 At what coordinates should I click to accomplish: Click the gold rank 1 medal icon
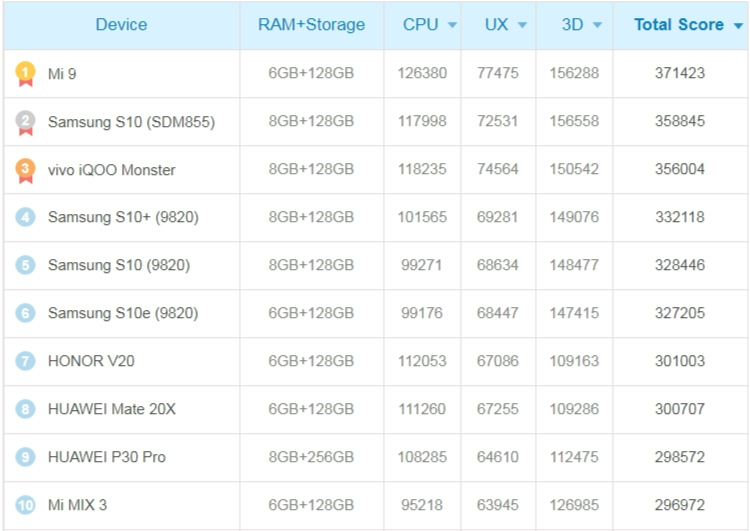(x=25, y=74)
